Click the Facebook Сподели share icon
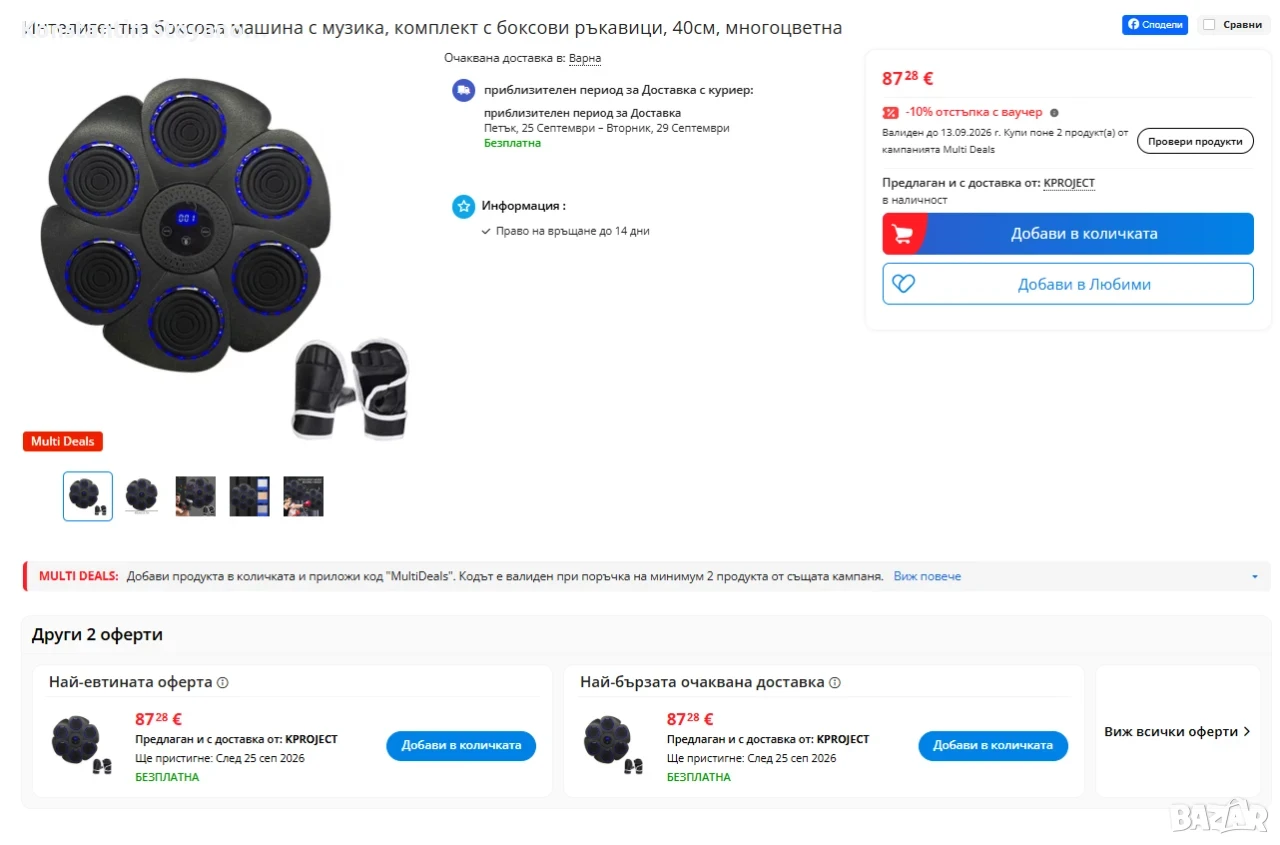This screenshot has width=1280, height=845. click(x=1133, y=25)
